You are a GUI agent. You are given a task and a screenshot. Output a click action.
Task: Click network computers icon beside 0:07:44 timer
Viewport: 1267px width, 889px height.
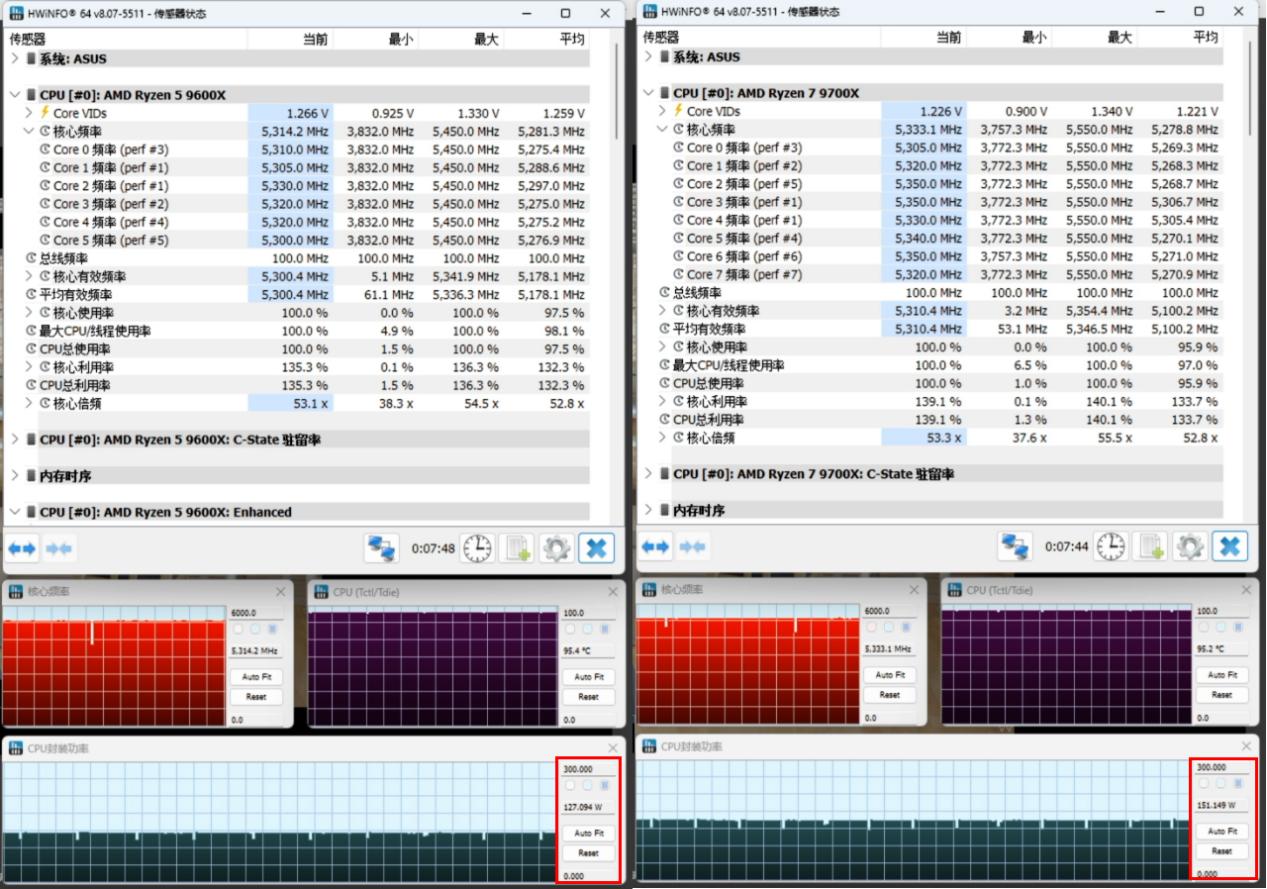tap(1015, 546)
